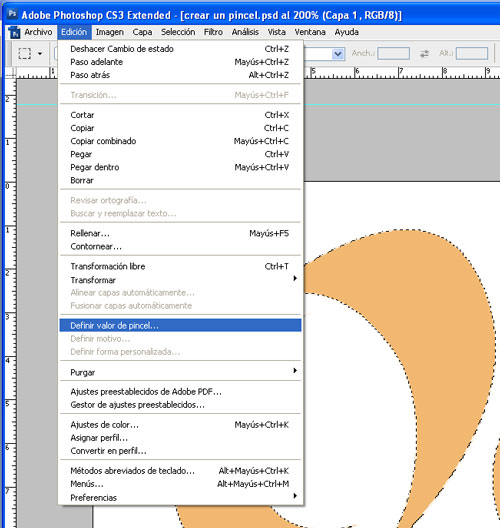This screenshot has height=528, width=500.
Task: Open Ajustes preestablecidos de Adobe PDF...
Action: click(x=180, y=392)
